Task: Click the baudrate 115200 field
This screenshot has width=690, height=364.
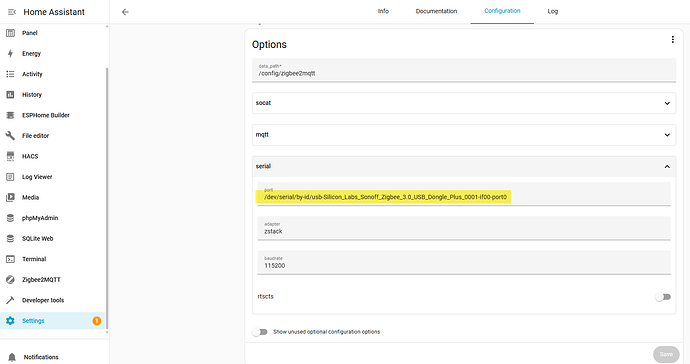Action: tap(464, 263)
